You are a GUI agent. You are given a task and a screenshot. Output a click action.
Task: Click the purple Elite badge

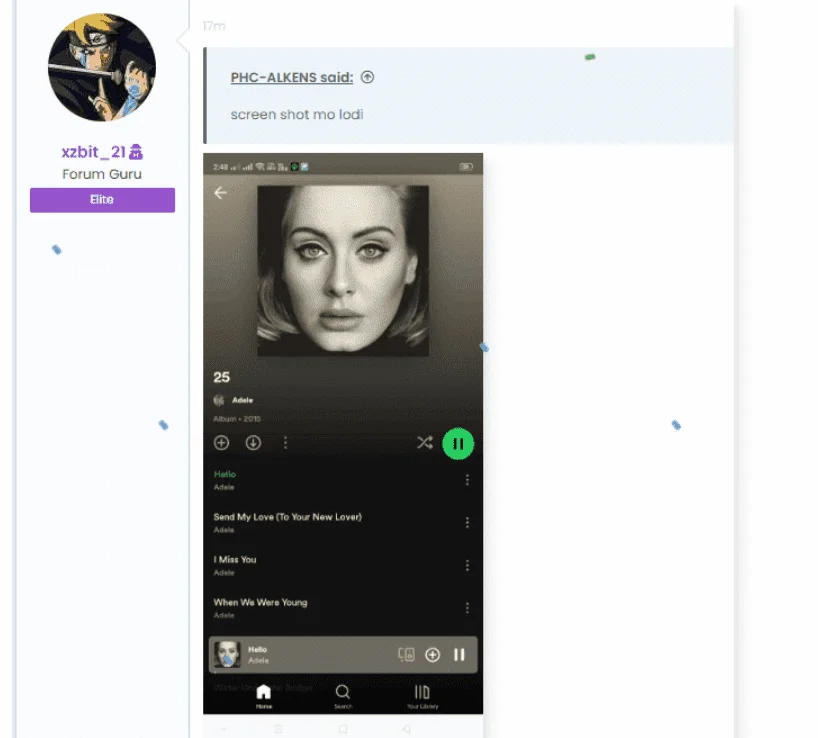tap(102, 200)
